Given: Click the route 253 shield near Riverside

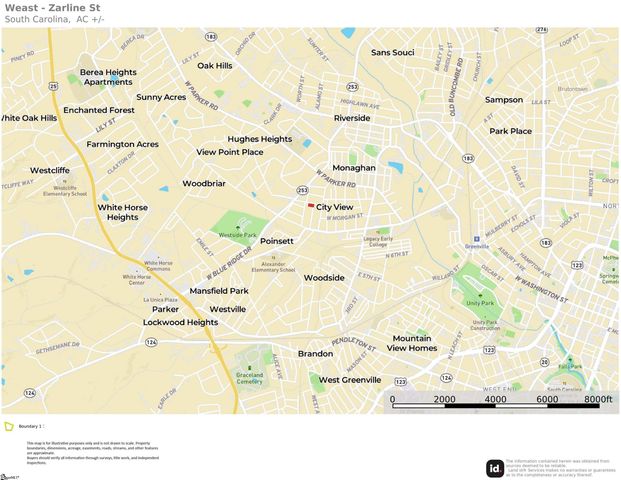Looking at the screenshot, I should tap(352, 87).
